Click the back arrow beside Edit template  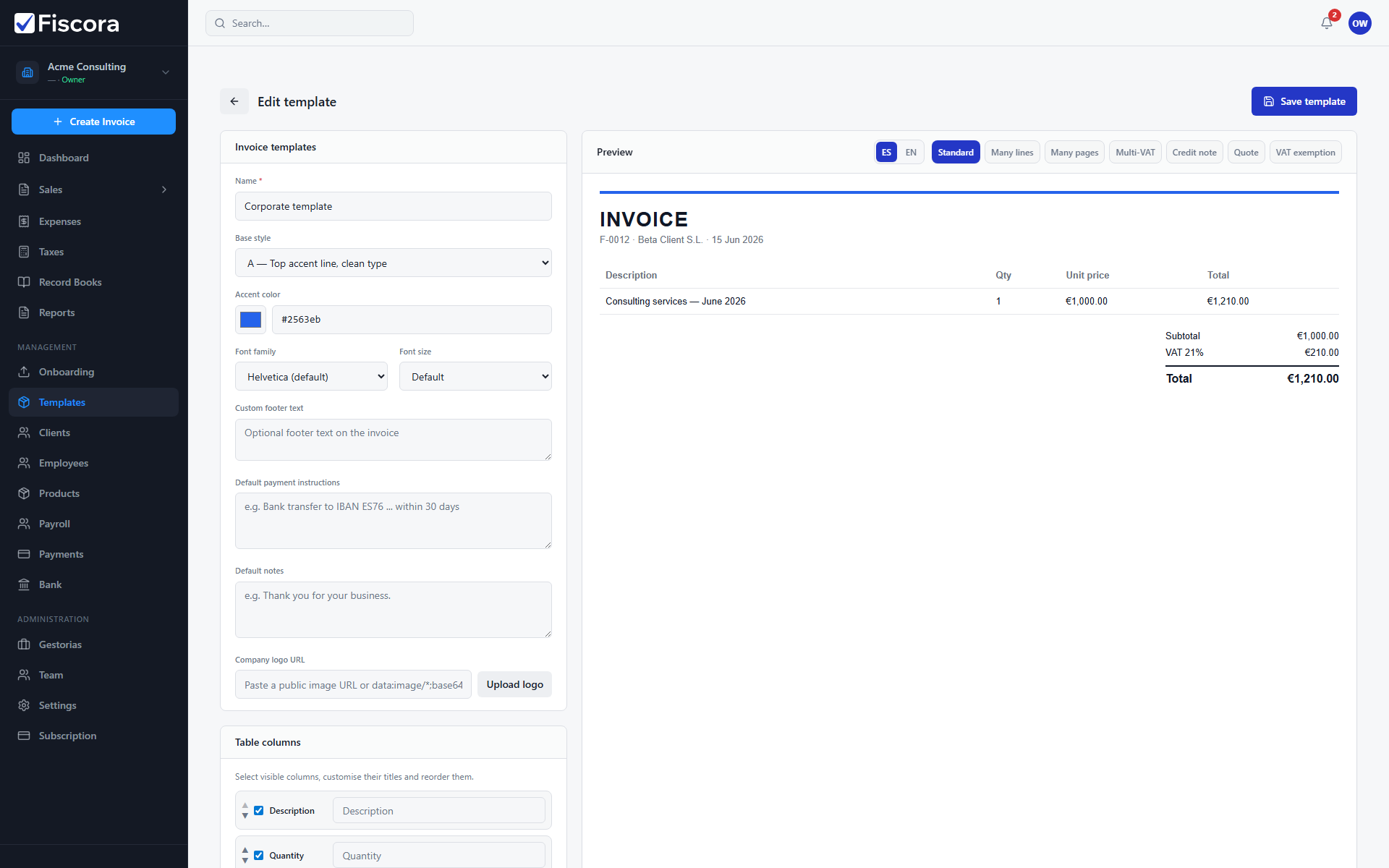click(x=234, y=101)
